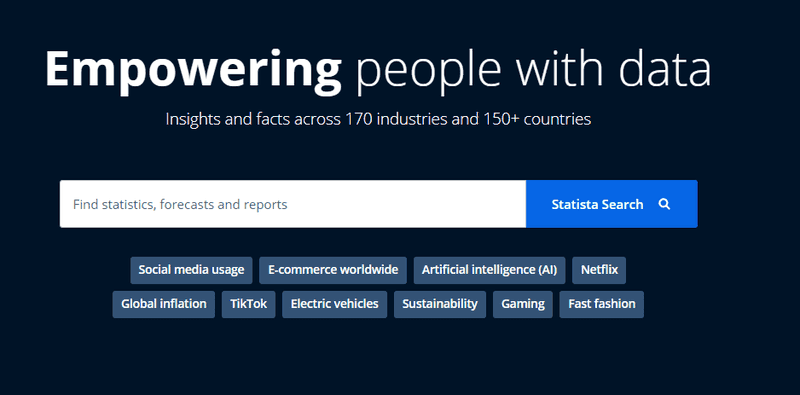Click the magnifying glass search icon

664,204
